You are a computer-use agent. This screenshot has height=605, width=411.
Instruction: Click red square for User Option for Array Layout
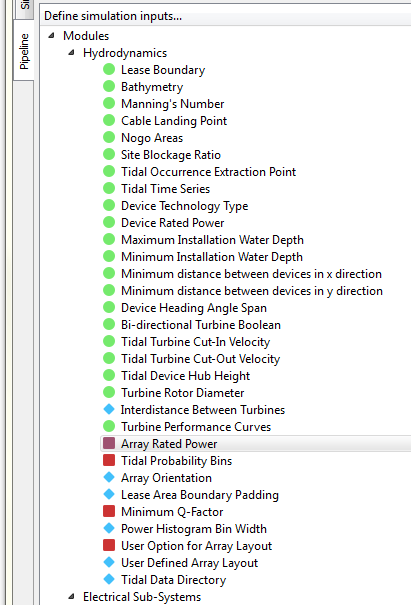[109, 545]
